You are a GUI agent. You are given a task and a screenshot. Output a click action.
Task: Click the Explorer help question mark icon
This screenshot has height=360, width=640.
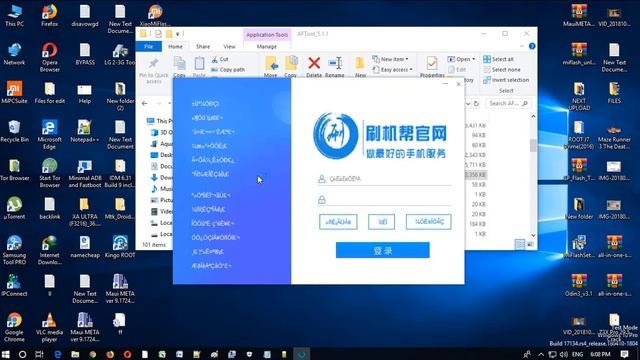(x=532, y=46)
